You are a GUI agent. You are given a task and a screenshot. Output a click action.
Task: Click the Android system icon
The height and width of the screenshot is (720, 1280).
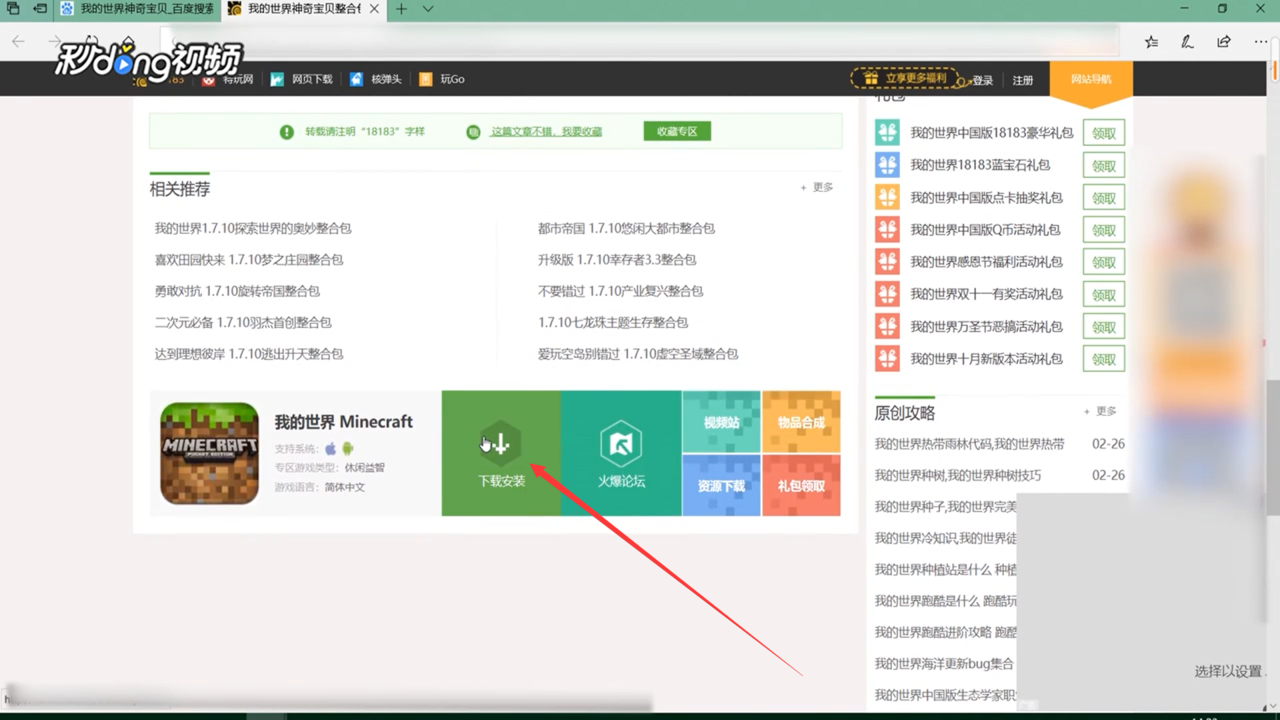tap(348, 449)
